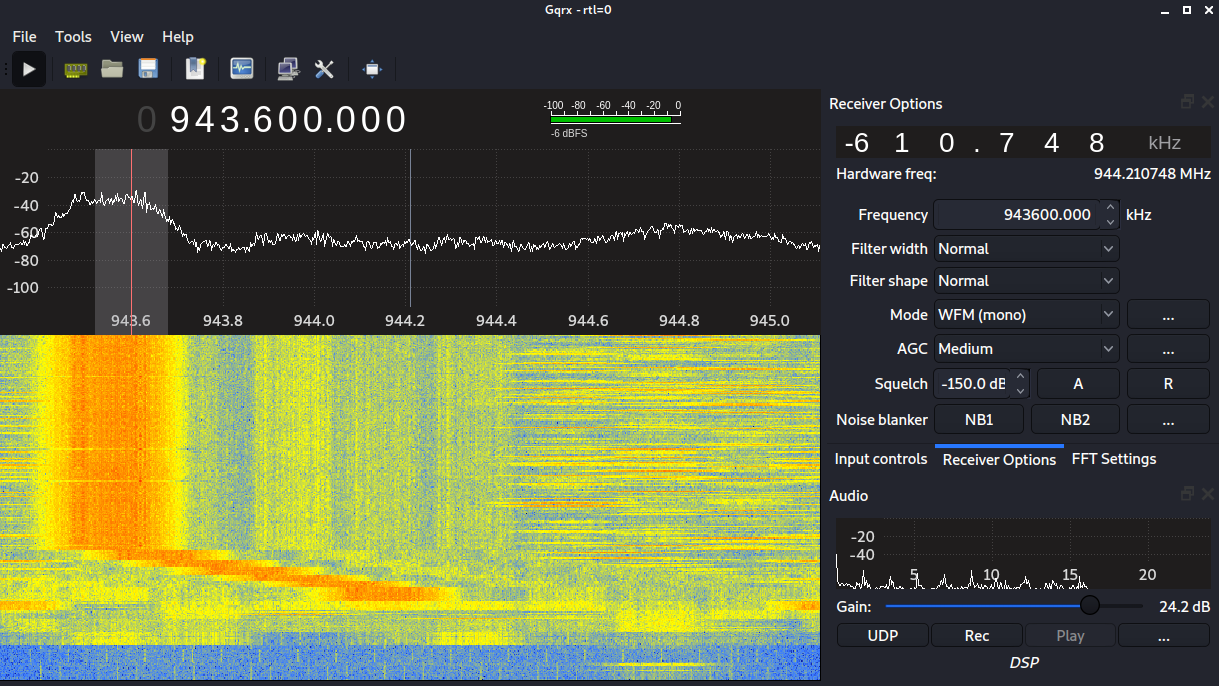Click the 945.0 label on frequency axis
Image resolution: width=1219 pixels, height=686 pixels.
click(770, 321)
